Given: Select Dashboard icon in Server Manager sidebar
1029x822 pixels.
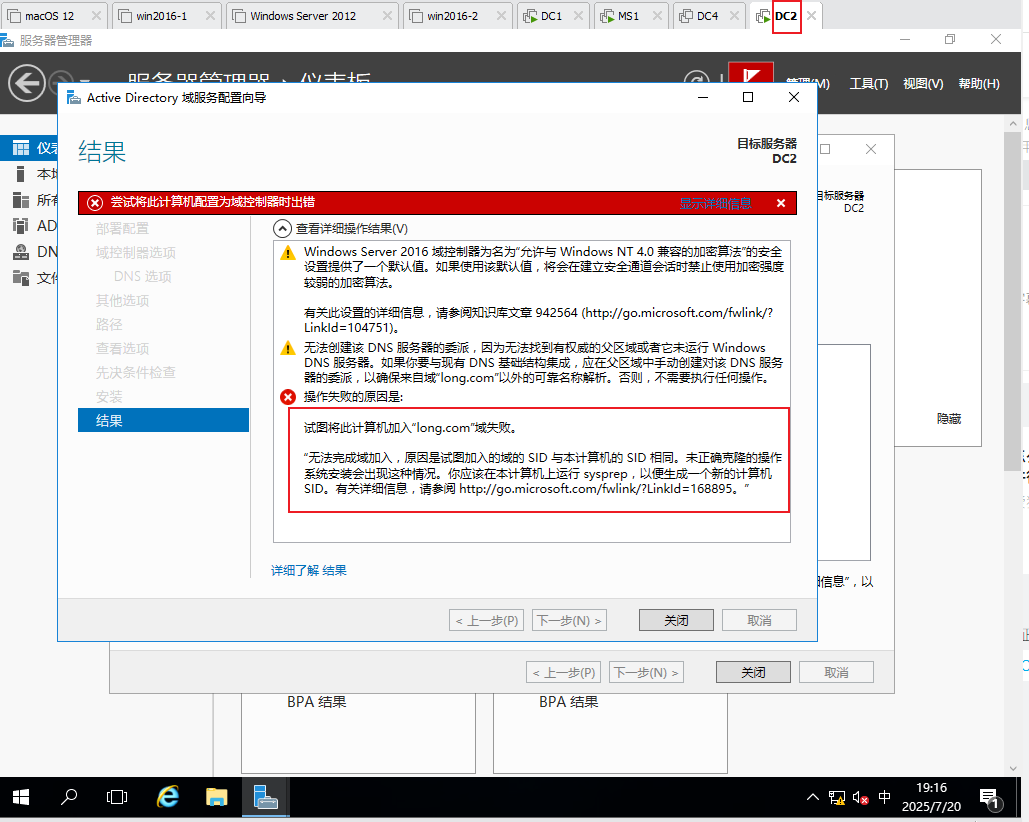Looking at the screenshot, I should pos(21,148).
